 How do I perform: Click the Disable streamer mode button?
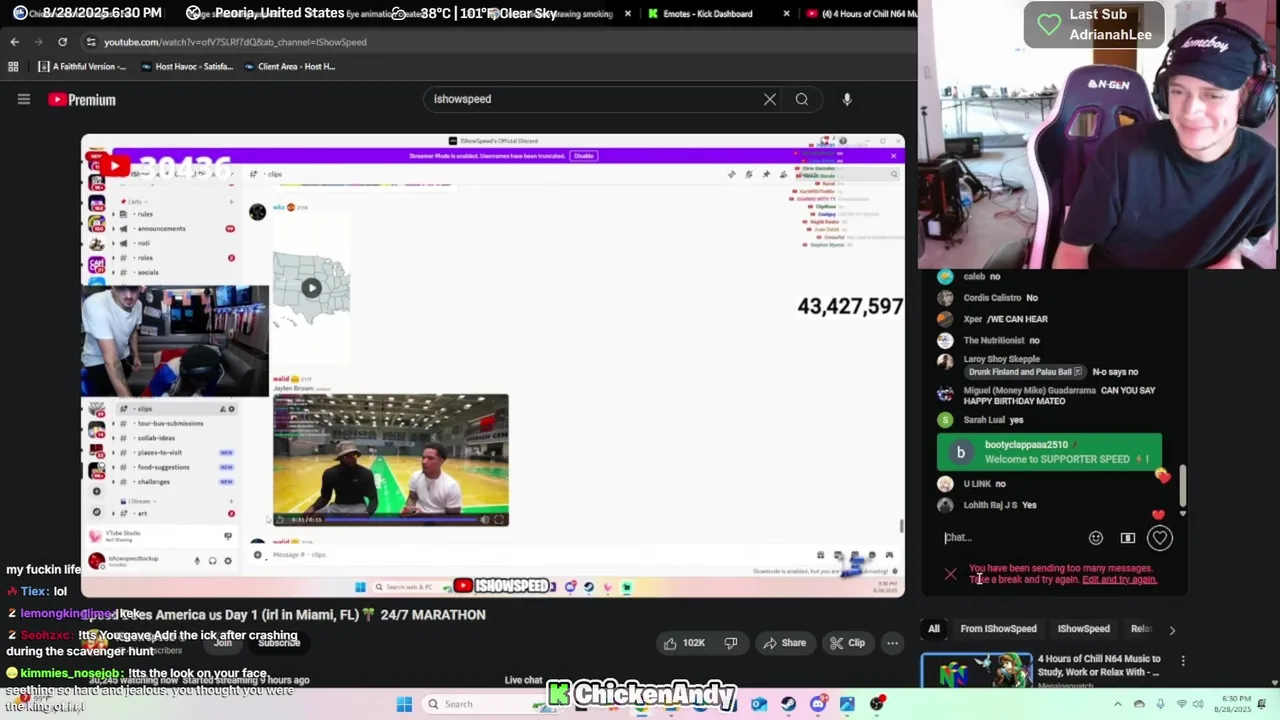click(583, 156)
